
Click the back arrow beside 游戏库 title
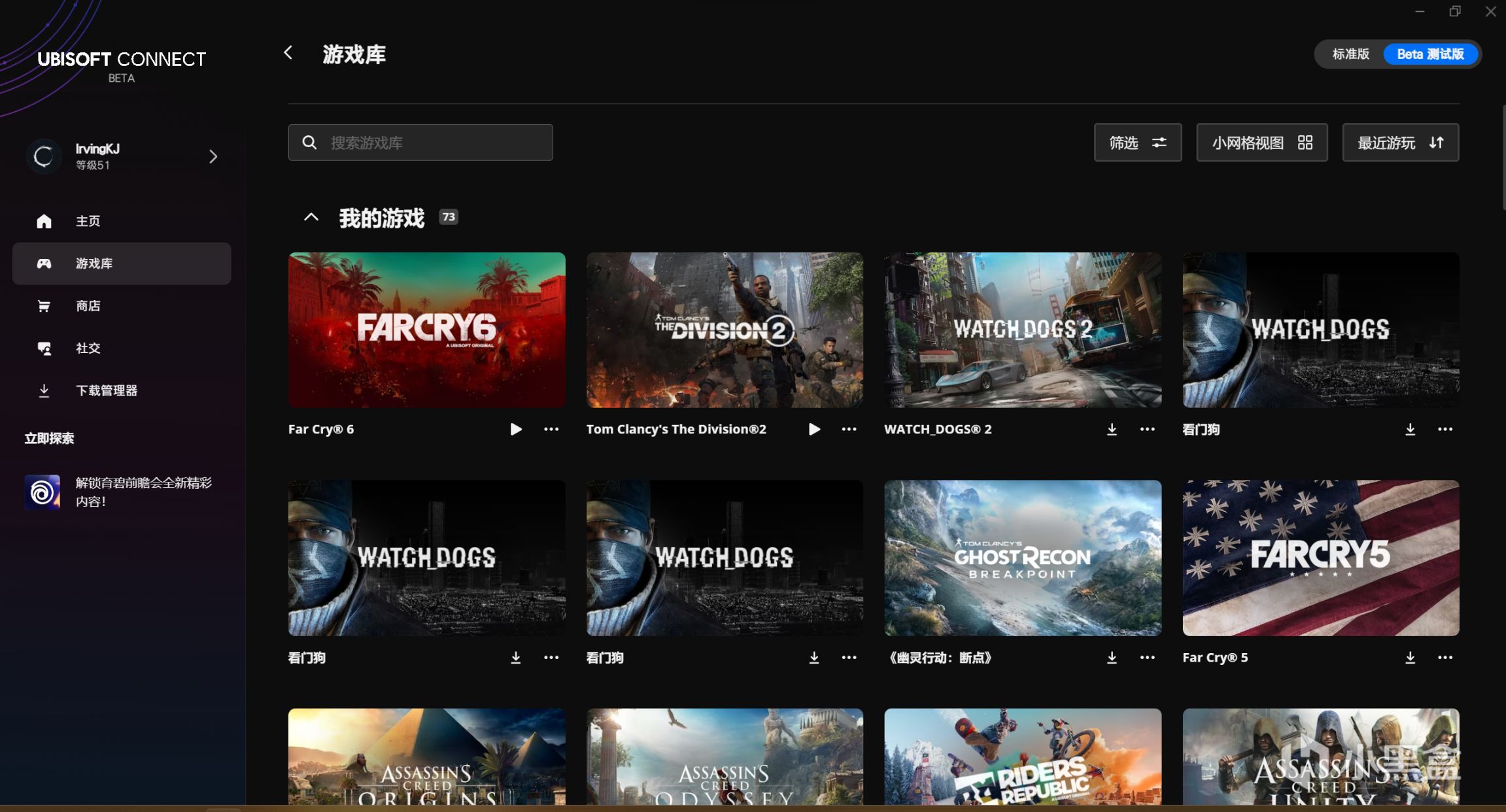pyautogui.click(x=288, y=53)
